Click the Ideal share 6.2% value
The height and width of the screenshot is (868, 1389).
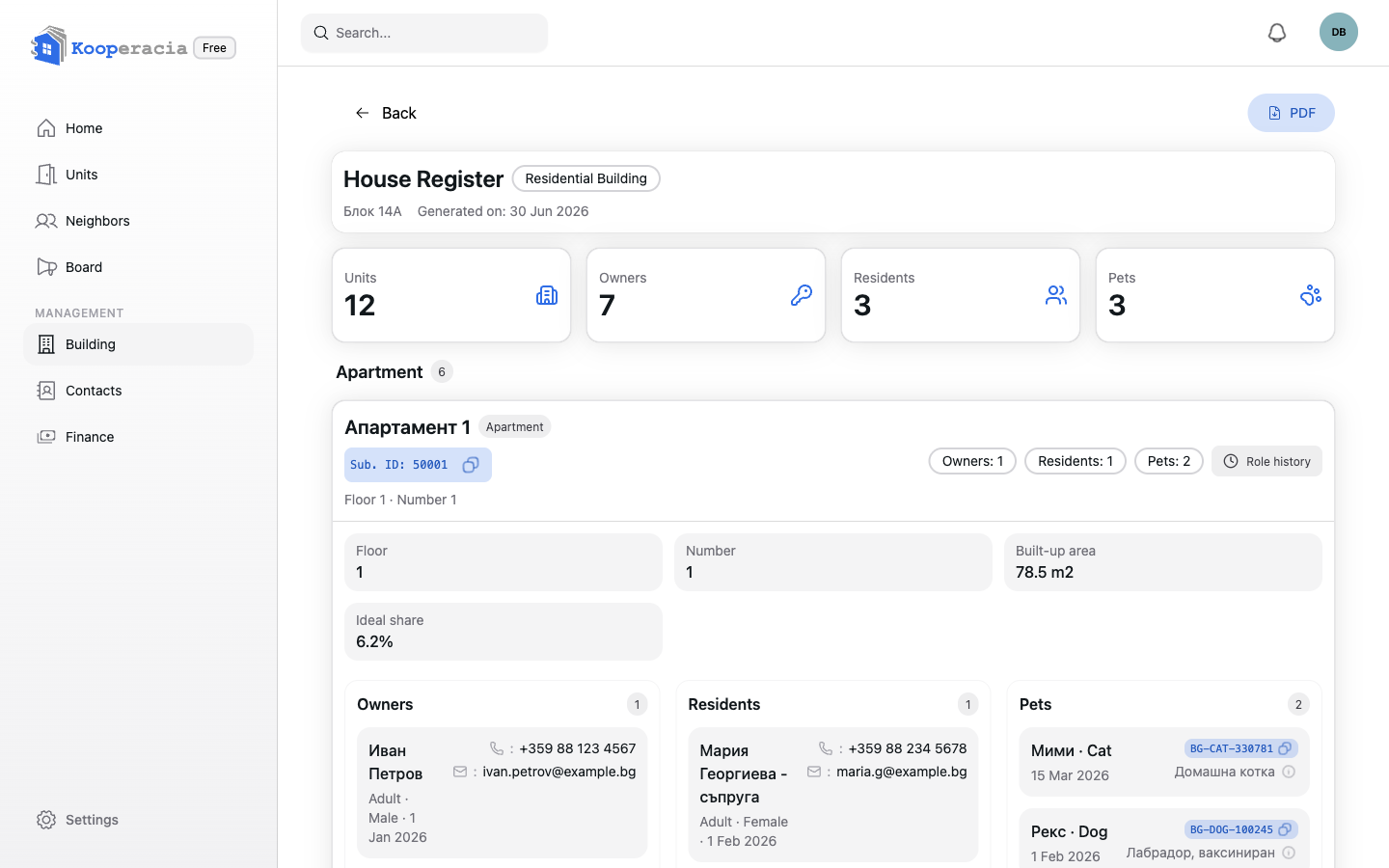coord(374,641)
